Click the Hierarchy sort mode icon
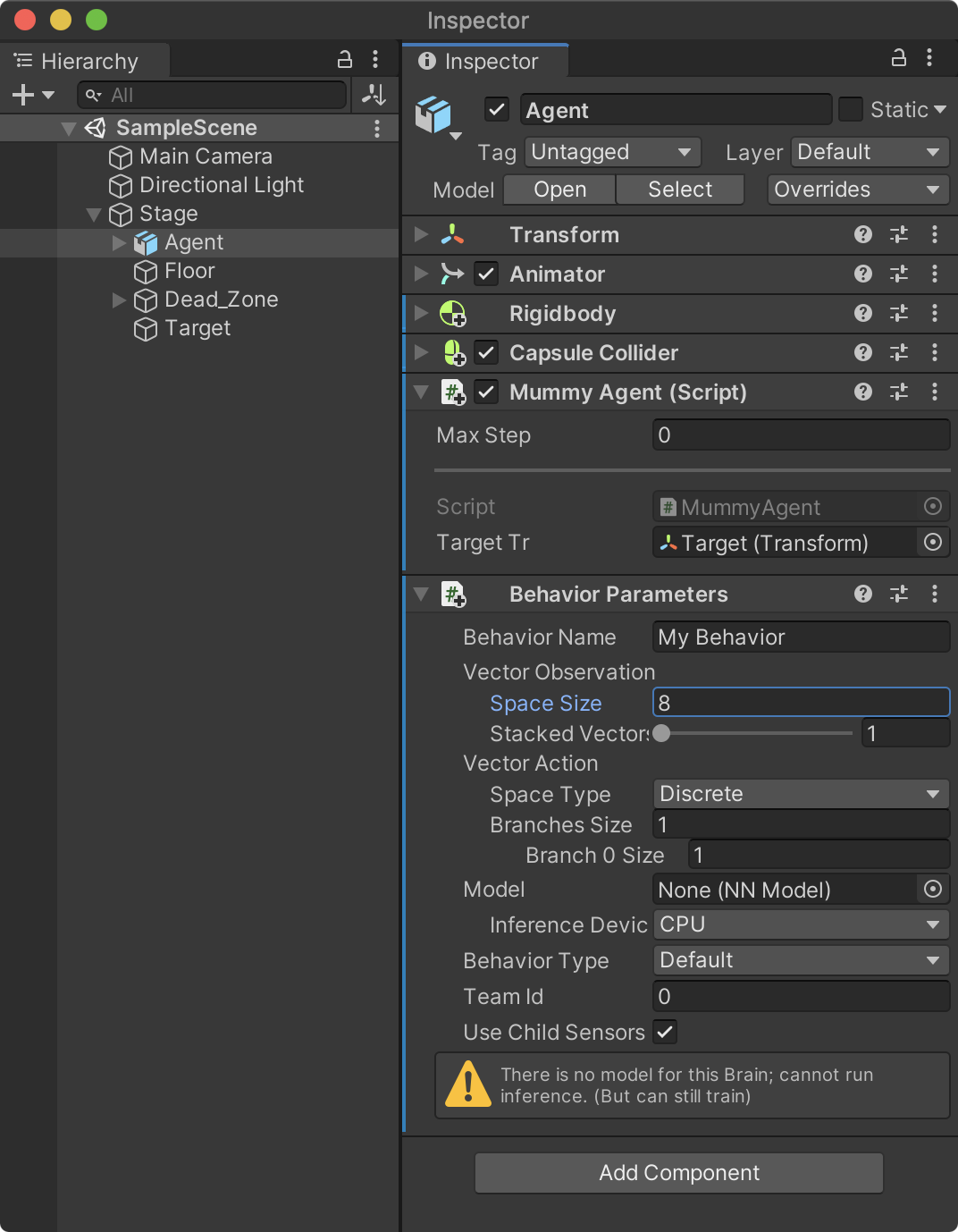Screen dimensions: 958x1232 click(374, 95)
